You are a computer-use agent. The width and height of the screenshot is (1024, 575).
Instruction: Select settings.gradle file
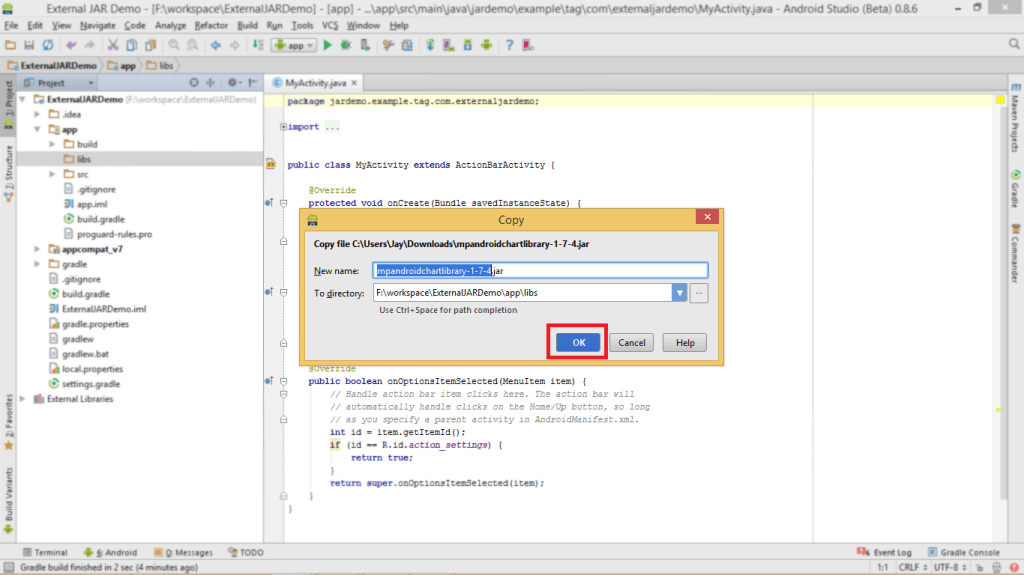point(91,384)
